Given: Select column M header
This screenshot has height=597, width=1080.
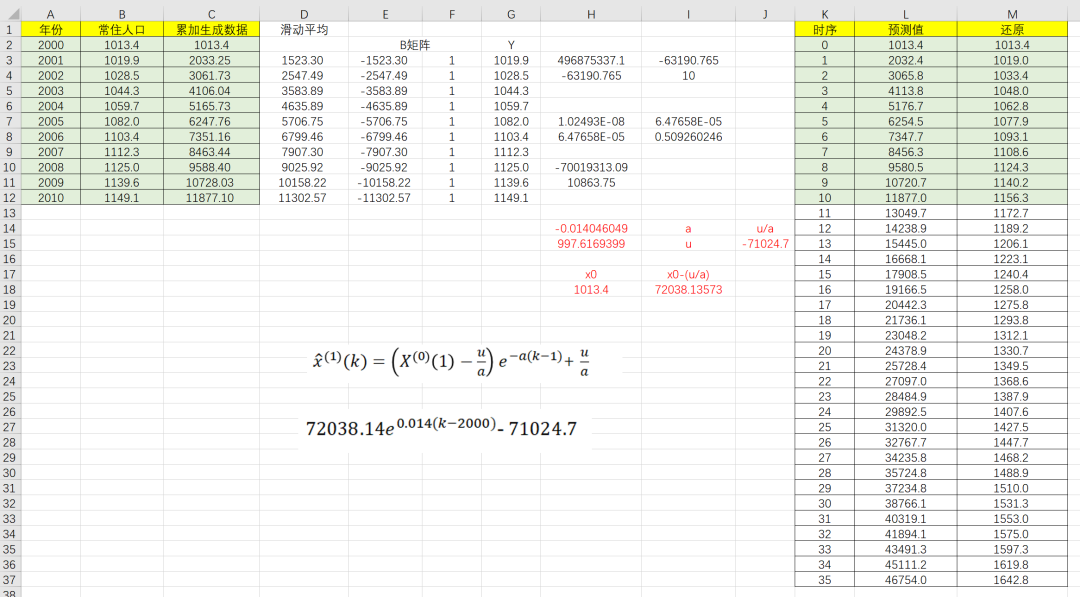Looking at the screenshot, I should (1012, 14).
